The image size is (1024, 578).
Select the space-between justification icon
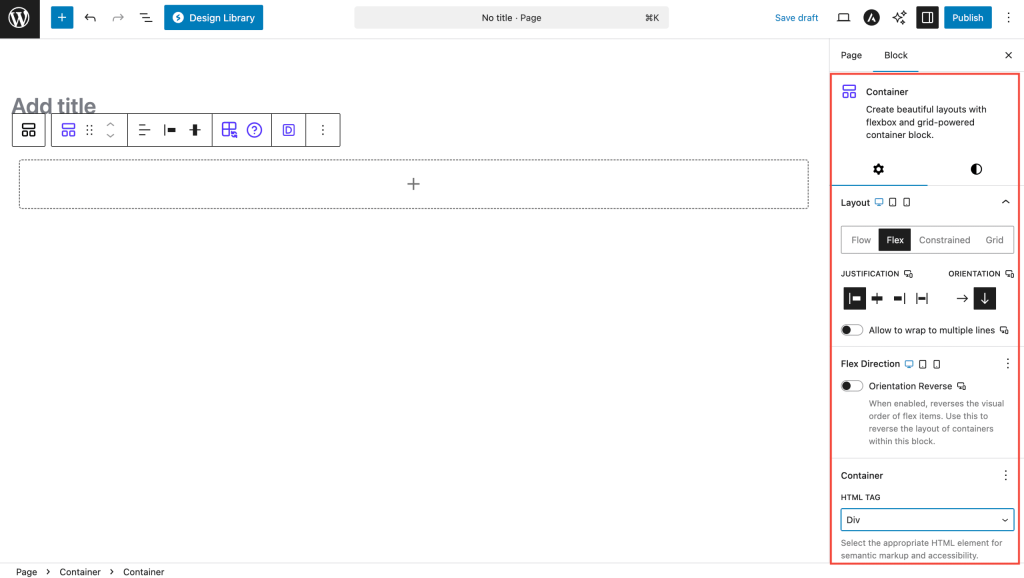(x=922, y=298)
